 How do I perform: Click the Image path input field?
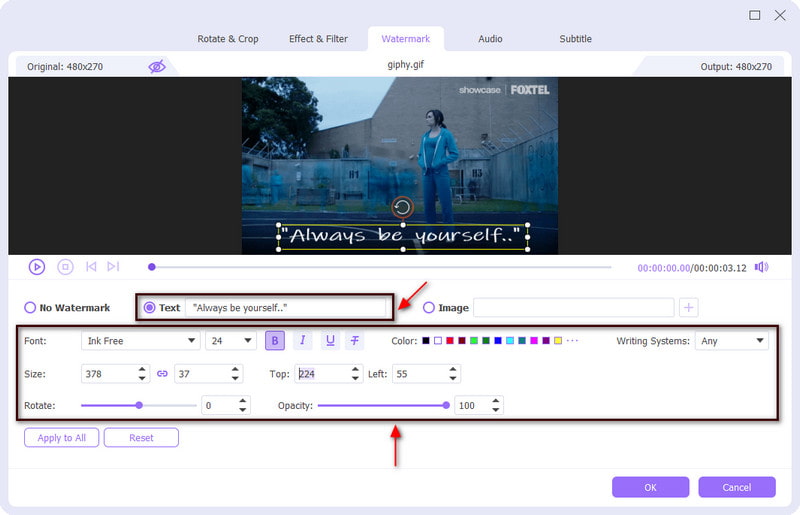[573, 307]
